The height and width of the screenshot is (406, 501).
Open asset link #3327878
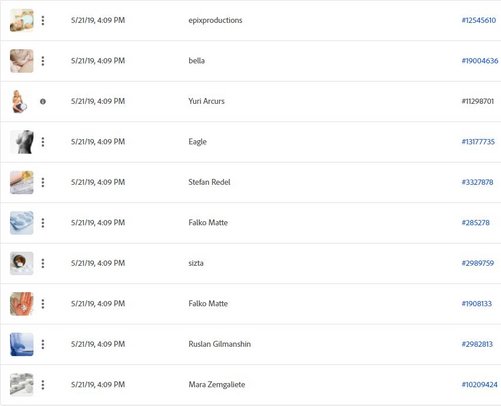[x=477, y=182]
